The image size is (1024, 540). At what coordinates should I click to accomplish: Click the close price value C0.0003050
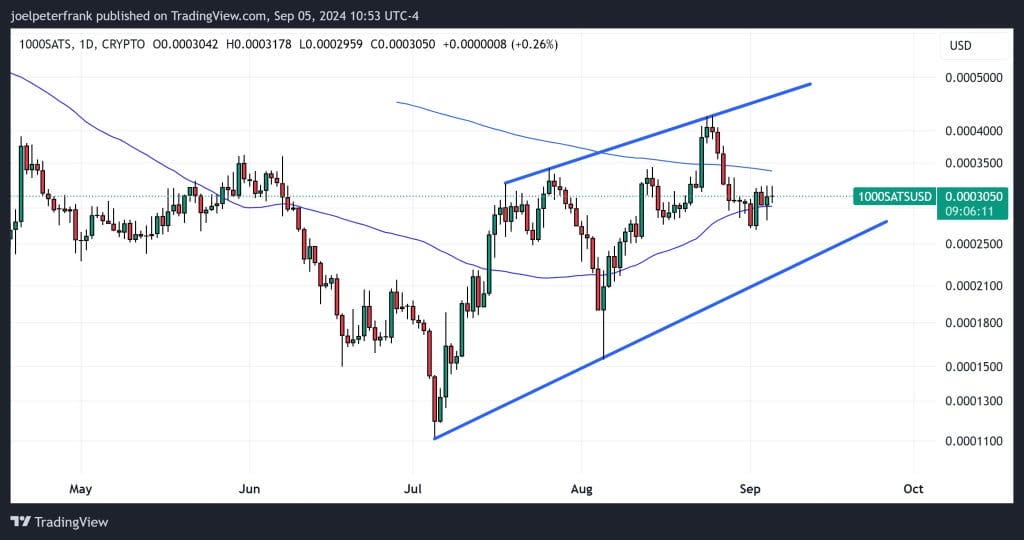tap(402, 45)
